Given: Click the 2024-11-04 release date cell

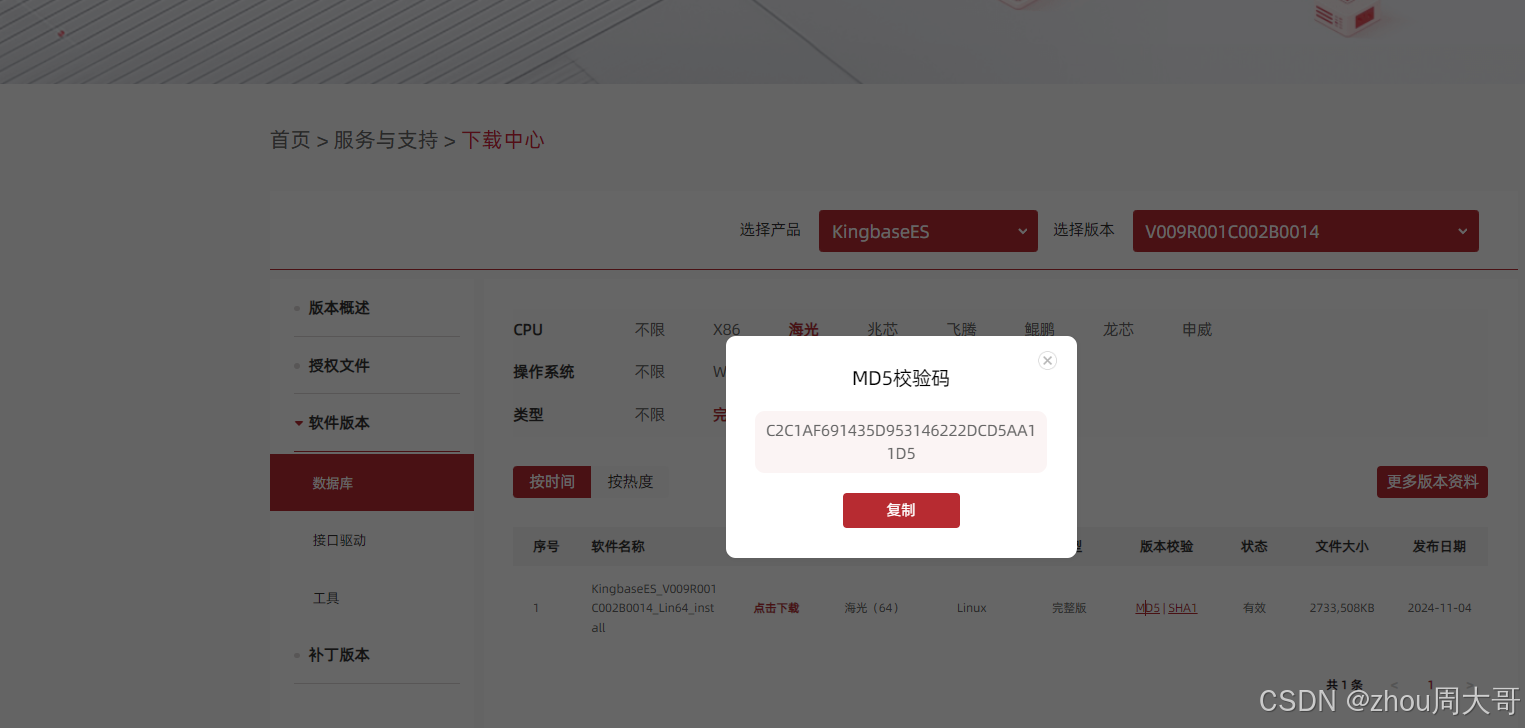Looking at the screenshot, I should [x=1439, y=608].
